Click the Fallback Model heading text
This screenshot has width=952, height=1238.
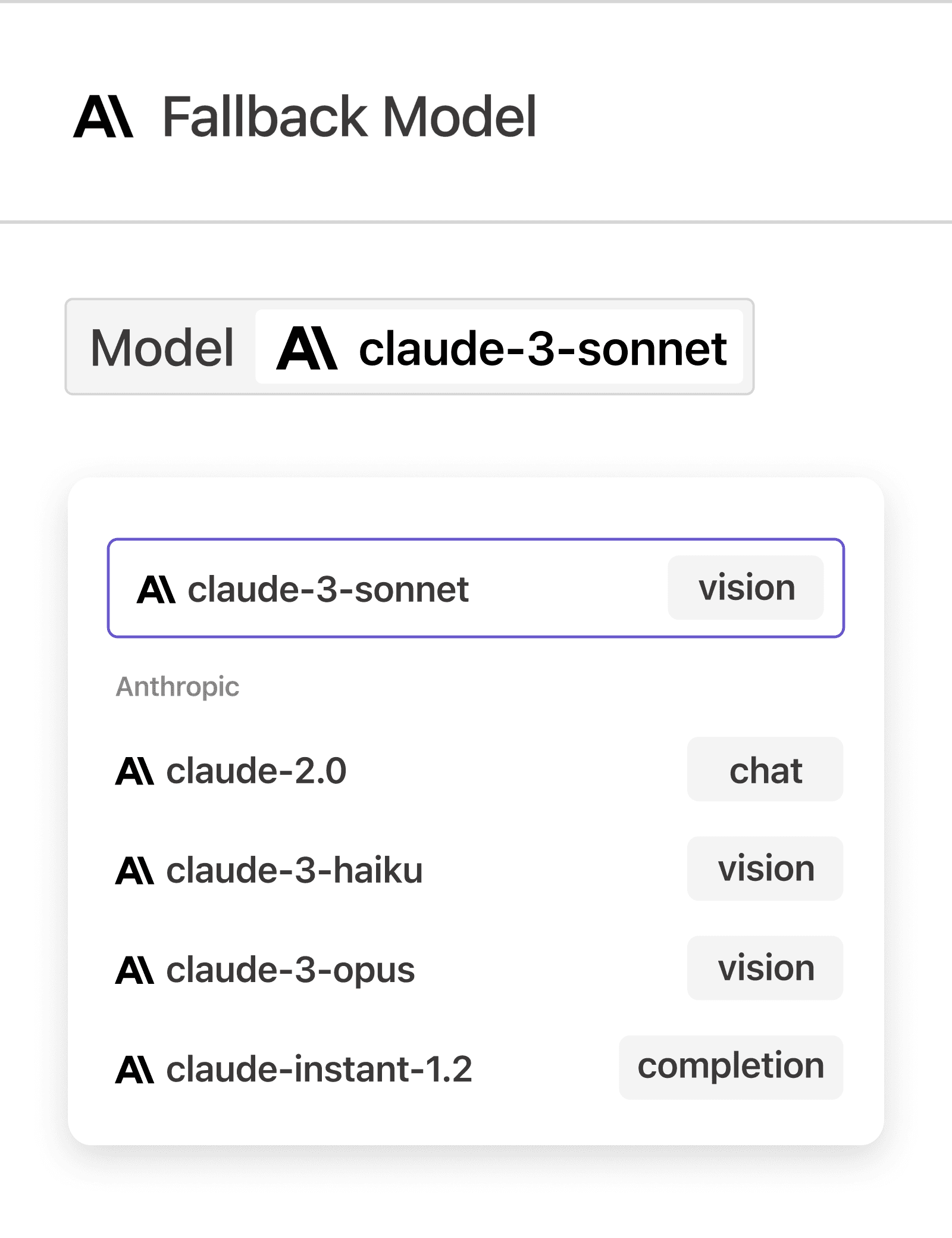pos(349,117)
